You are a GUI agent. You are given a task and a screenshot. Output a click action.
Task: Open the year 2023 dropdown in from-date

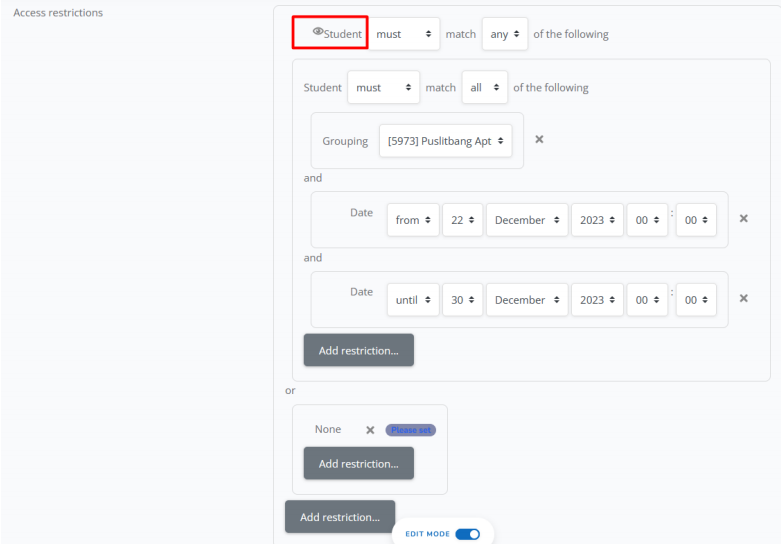pos(597,220)
